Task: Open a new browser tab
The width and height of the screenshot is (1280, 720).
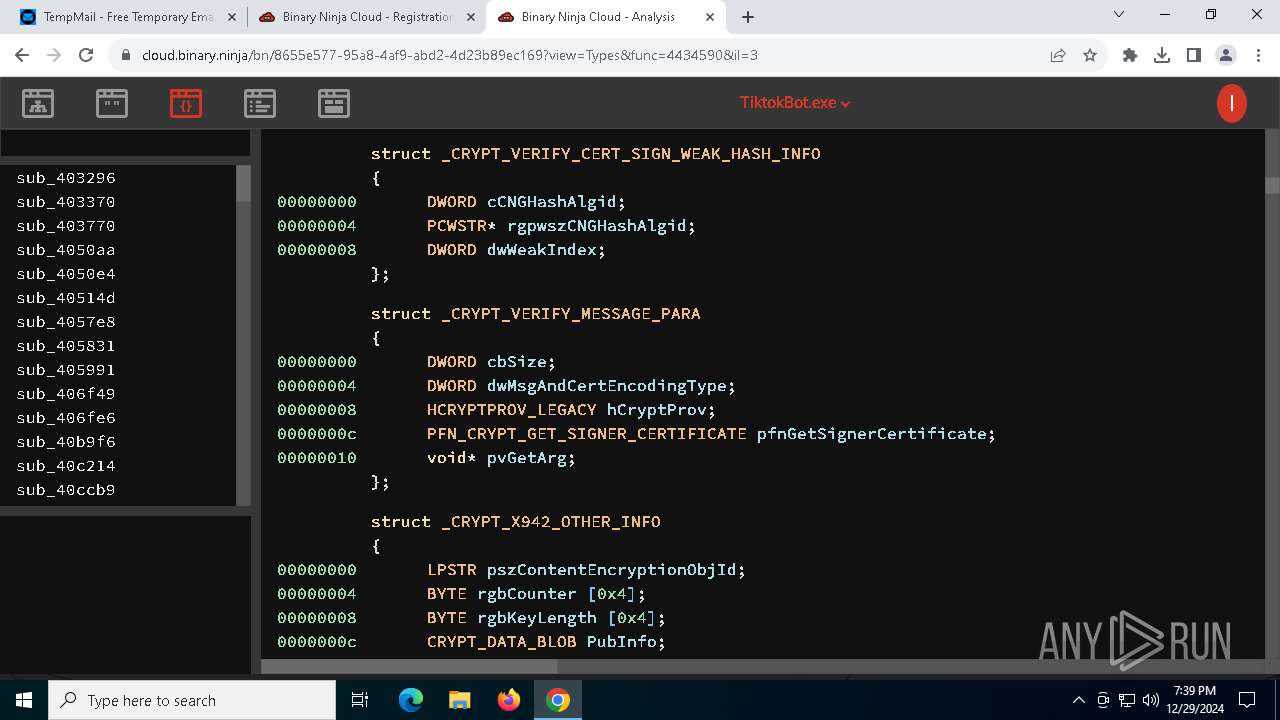Action: tap(748, 17)
